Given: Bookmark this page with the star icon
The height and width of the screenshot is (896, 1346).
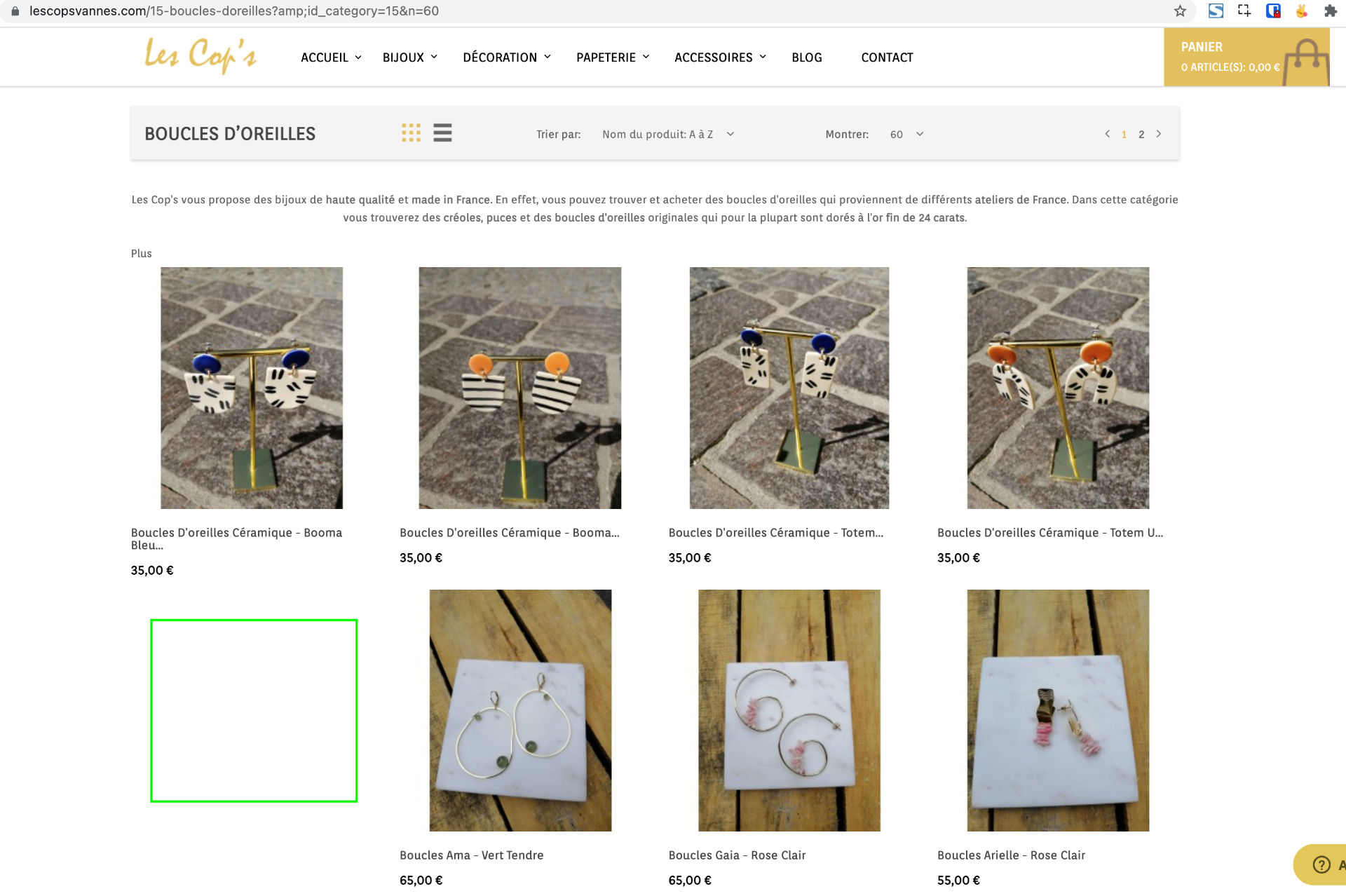Looking at the screenshot, I should coord(1181,11).
